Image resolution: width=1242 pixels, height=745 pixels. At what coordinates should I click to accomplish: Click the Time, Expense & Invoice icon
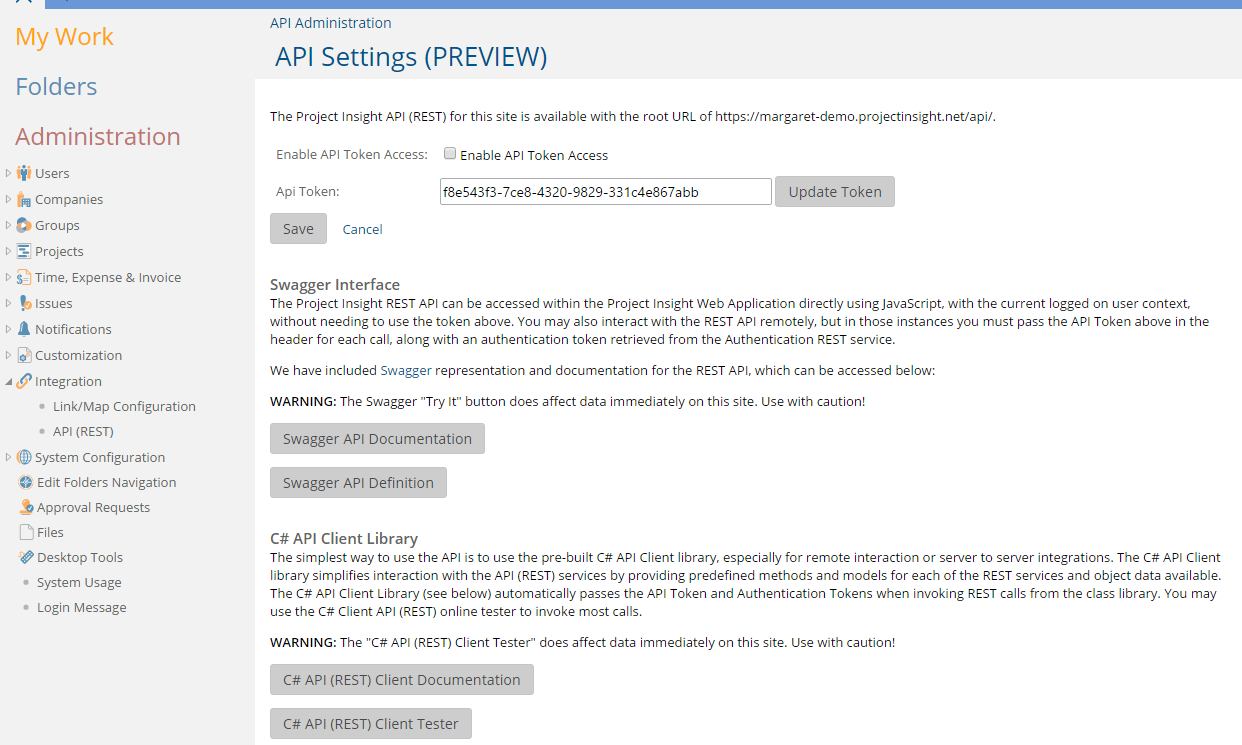24,277
